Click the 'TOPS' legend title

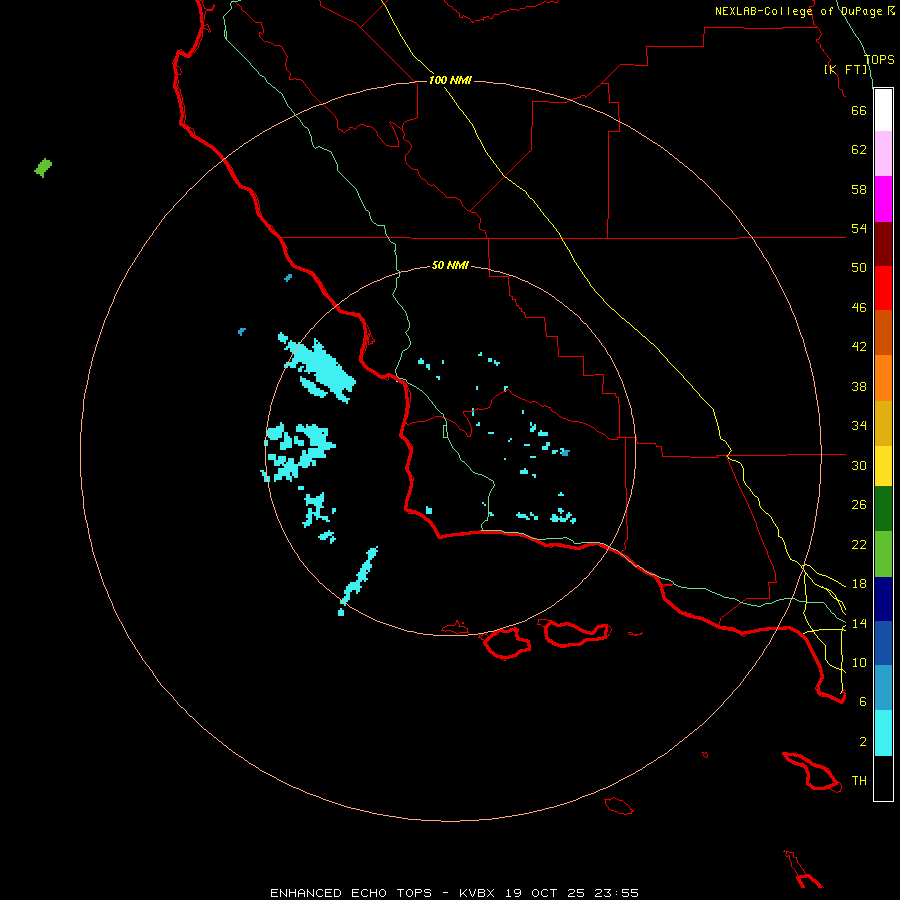tap(879, 60)
